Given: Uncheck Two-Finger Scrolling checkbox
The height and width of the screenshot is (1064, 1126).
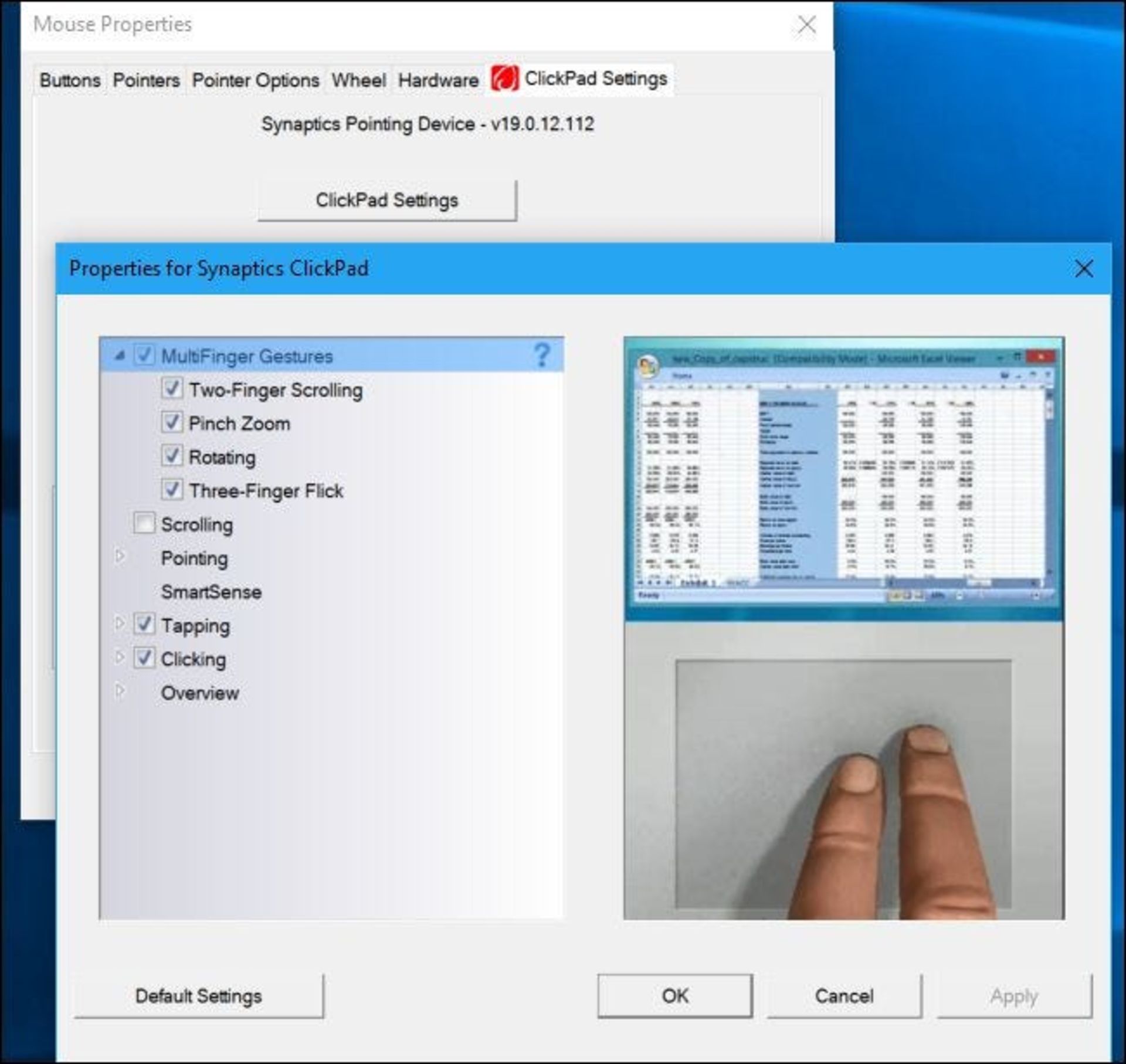Looking at the screenshot, I should pos(172,388).
